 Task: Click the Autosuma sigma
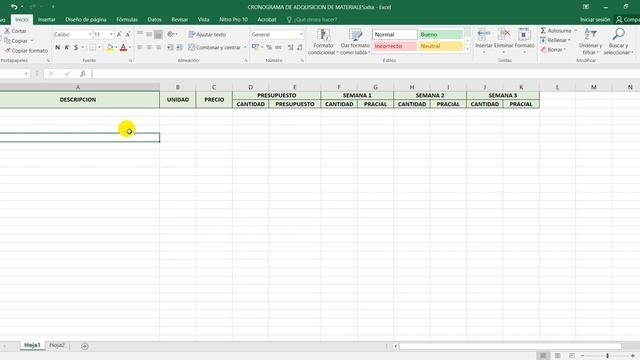point(543,31)
